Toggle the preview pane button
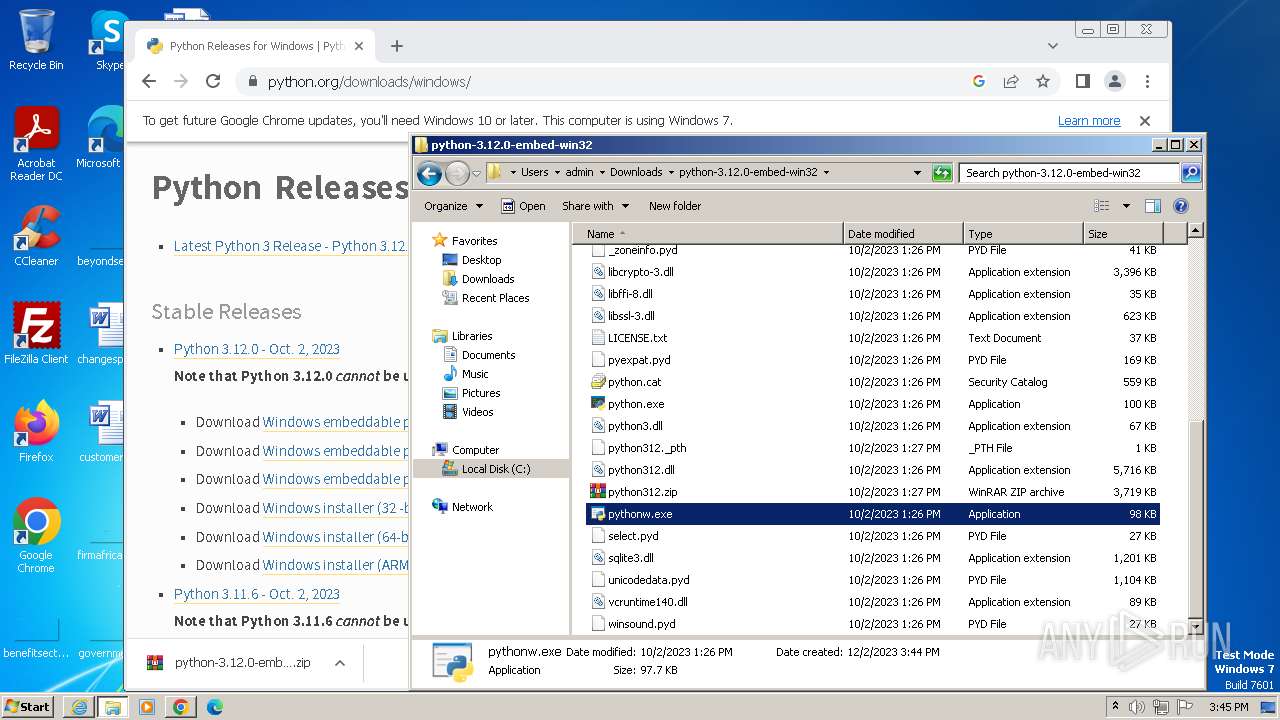 1153,206
